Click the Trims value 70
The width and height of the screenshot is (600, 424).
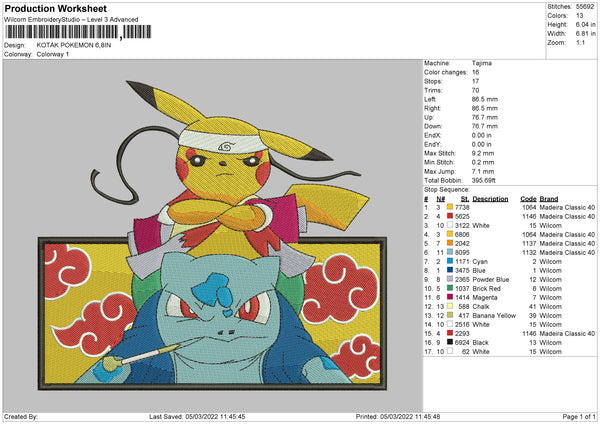(x=475, y=90)
